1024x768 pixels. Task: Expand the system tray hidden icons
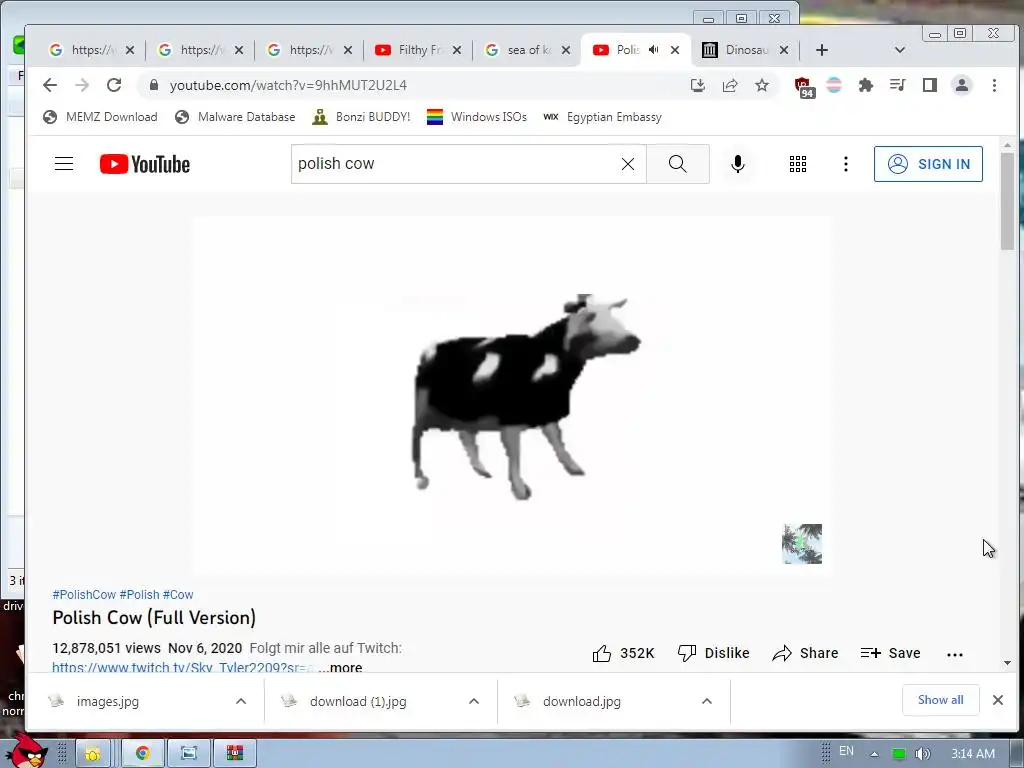[x=874, y=754]
